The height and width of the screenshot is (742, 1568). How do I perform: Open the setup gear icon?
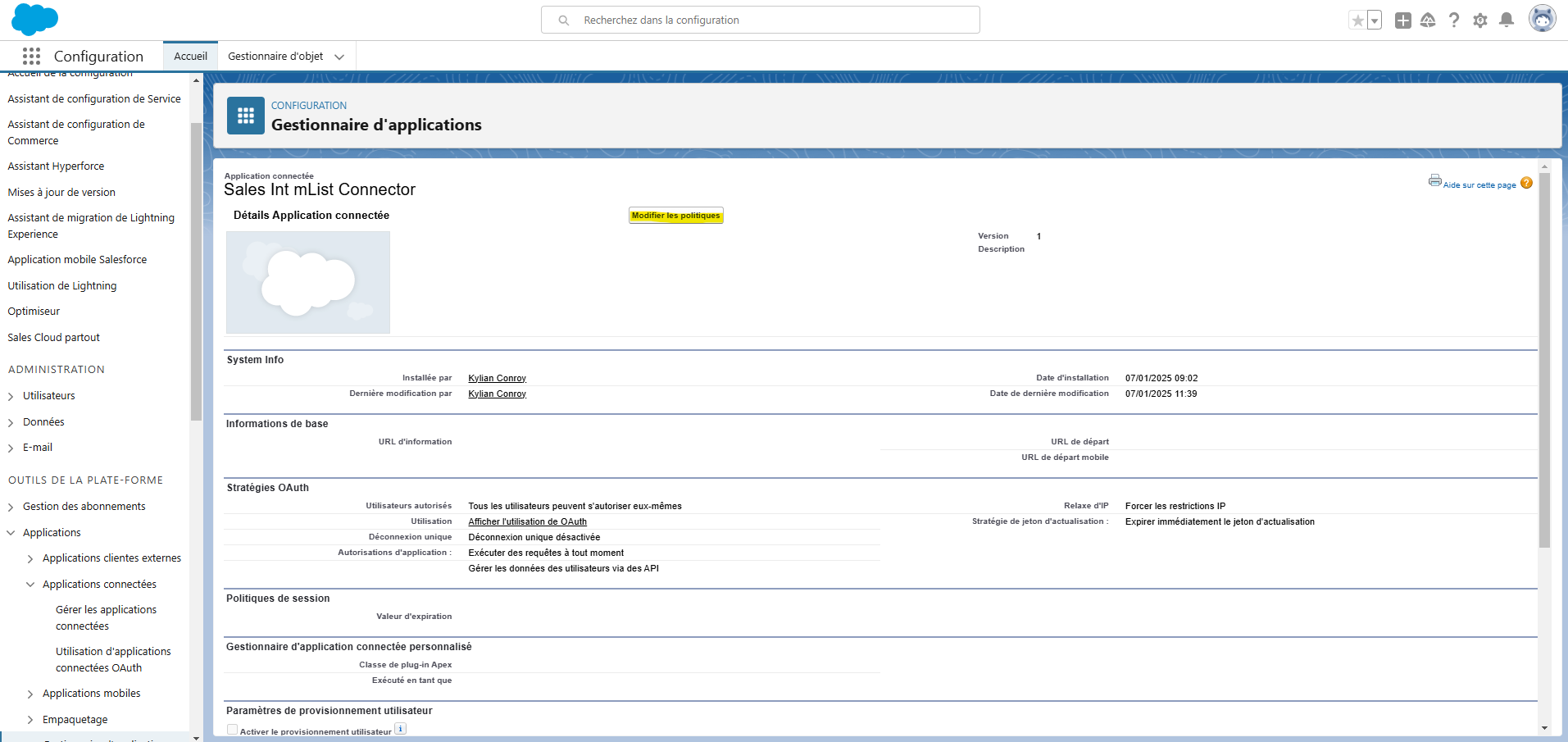(1480, 20)
